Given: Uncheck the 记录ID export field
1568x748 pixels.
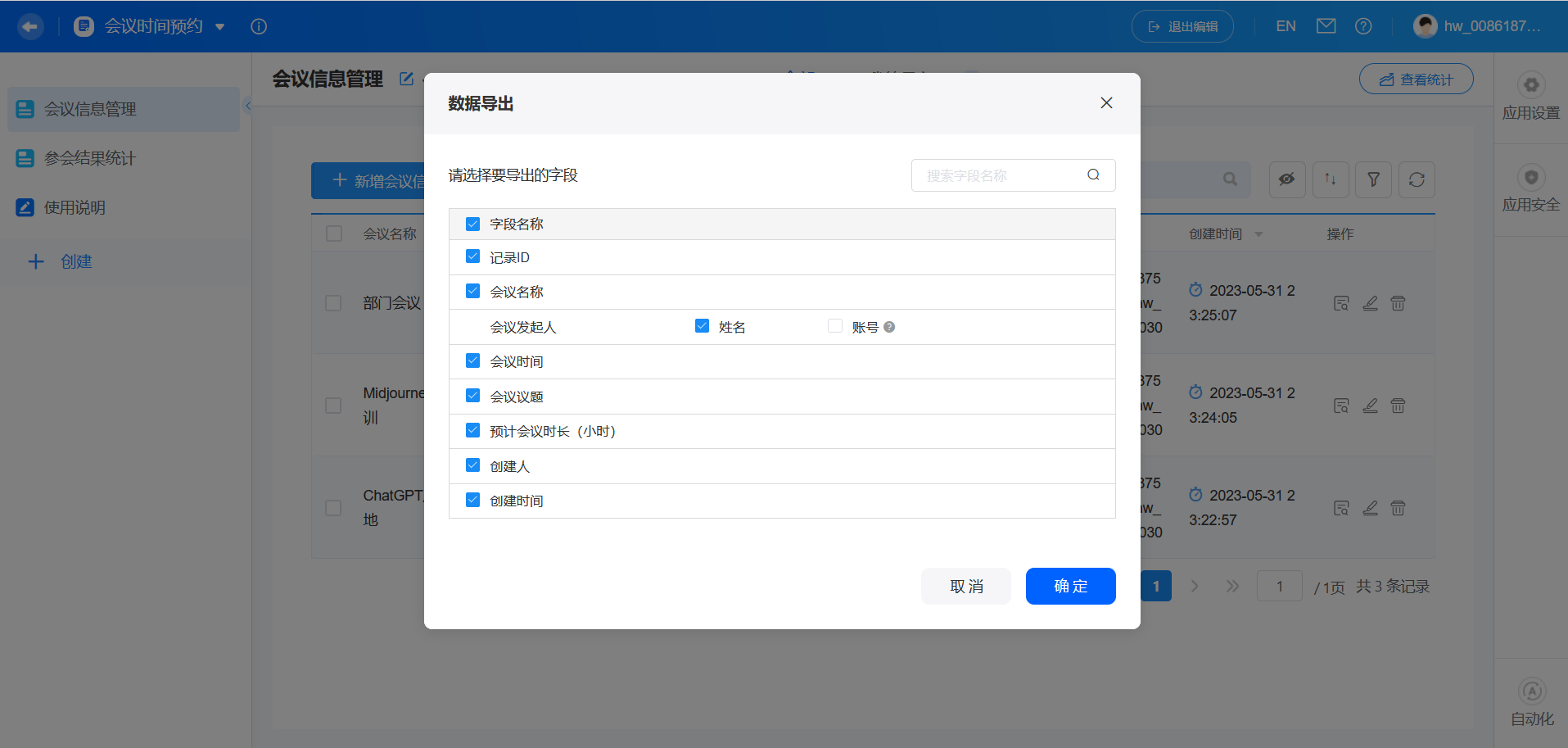Looking at the screenshot, I should (x=472, y=256).
